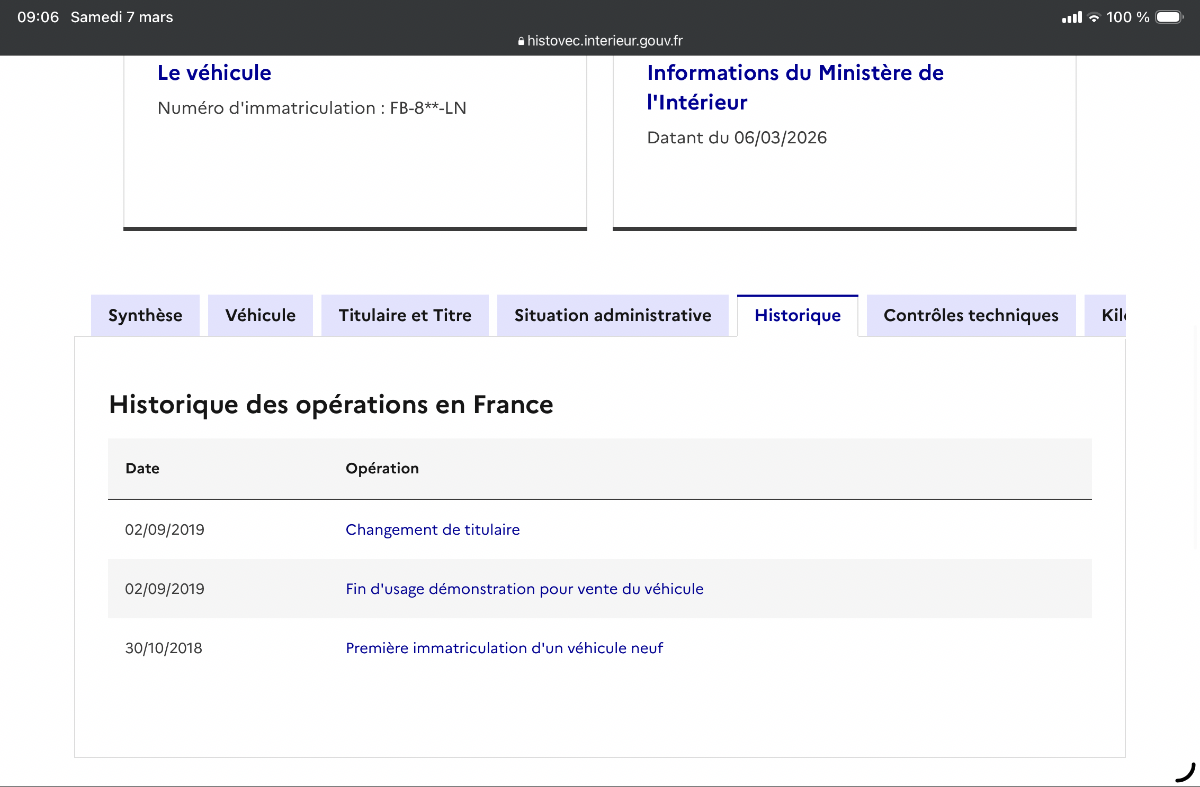Select the Historique tab
Viewport: 1200px width, 787px height.
coord(798,316)
